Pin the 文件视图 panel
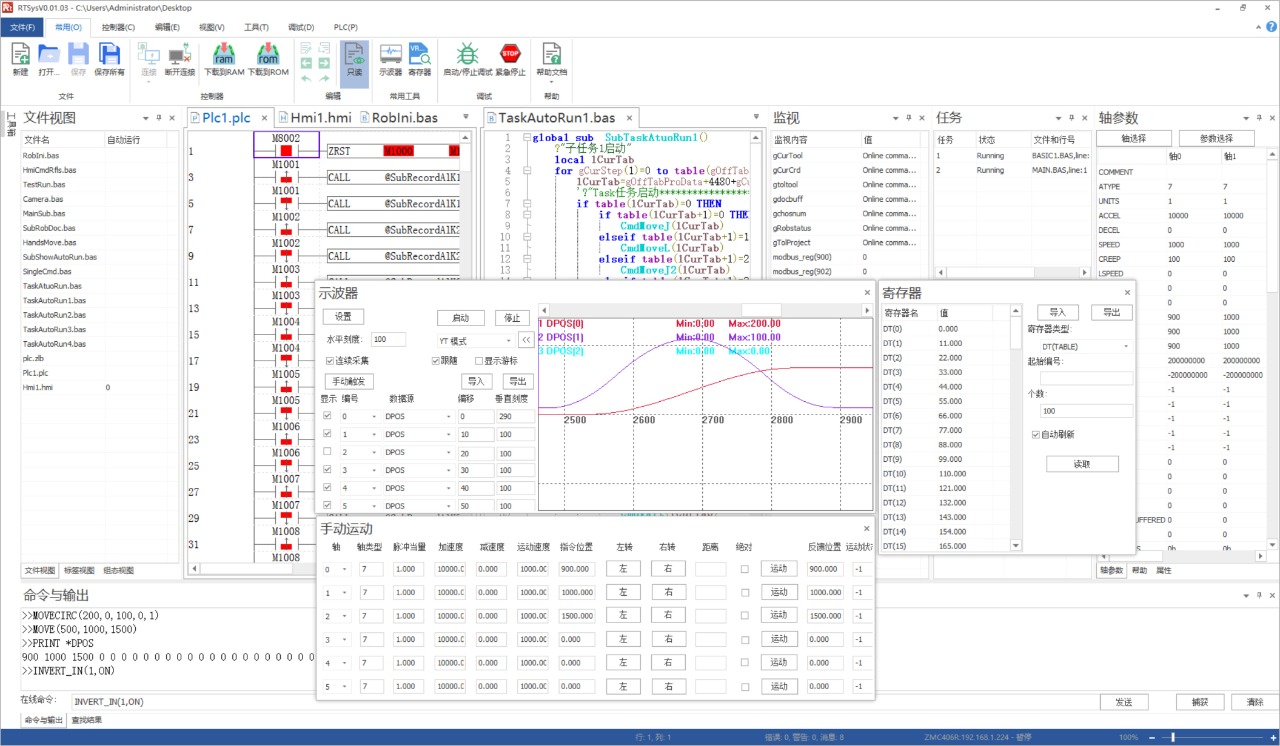The image size is (1280, 746). tap(161, 118)
